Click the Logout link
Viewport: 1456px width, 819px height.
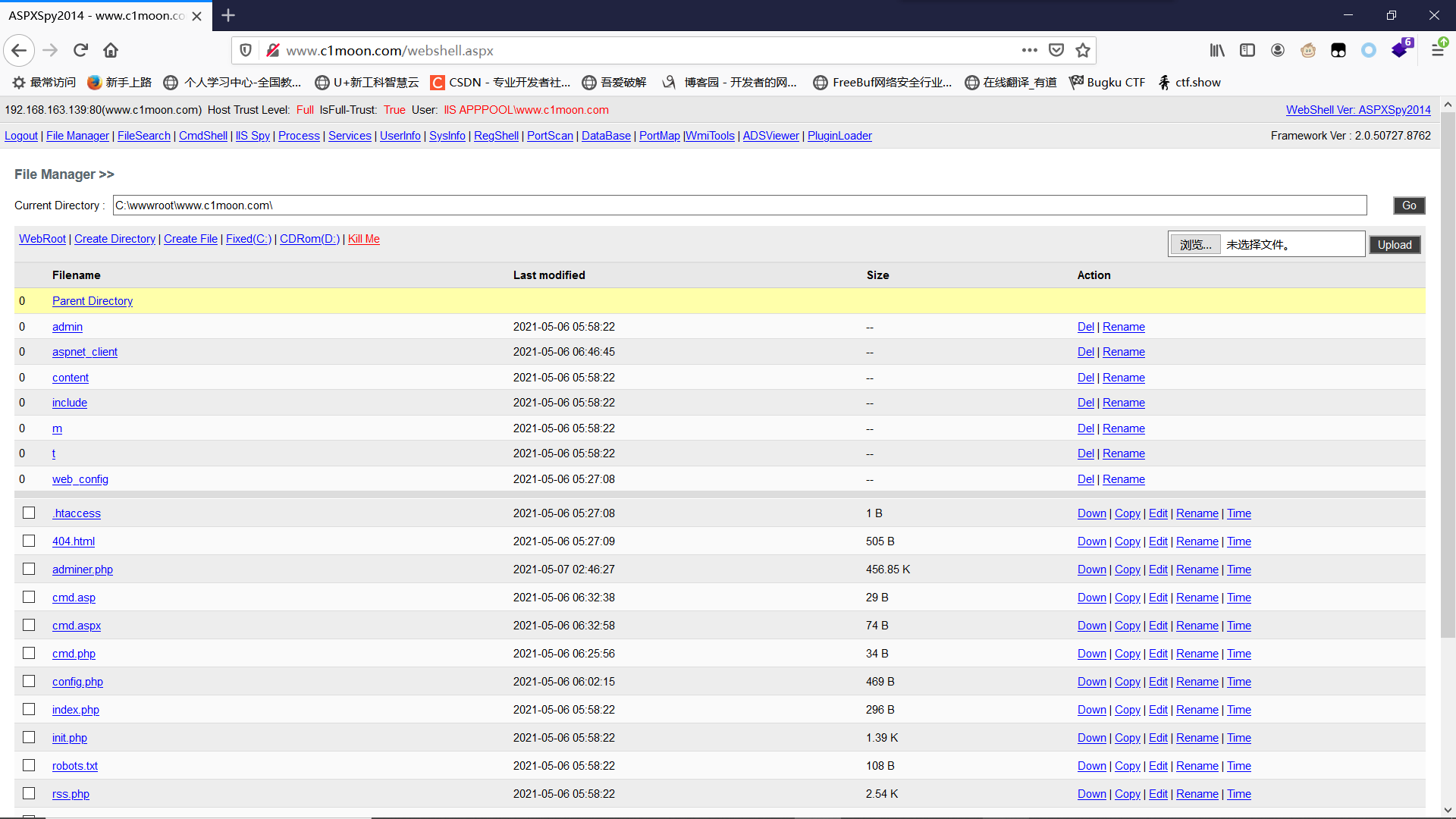[21, 136]
